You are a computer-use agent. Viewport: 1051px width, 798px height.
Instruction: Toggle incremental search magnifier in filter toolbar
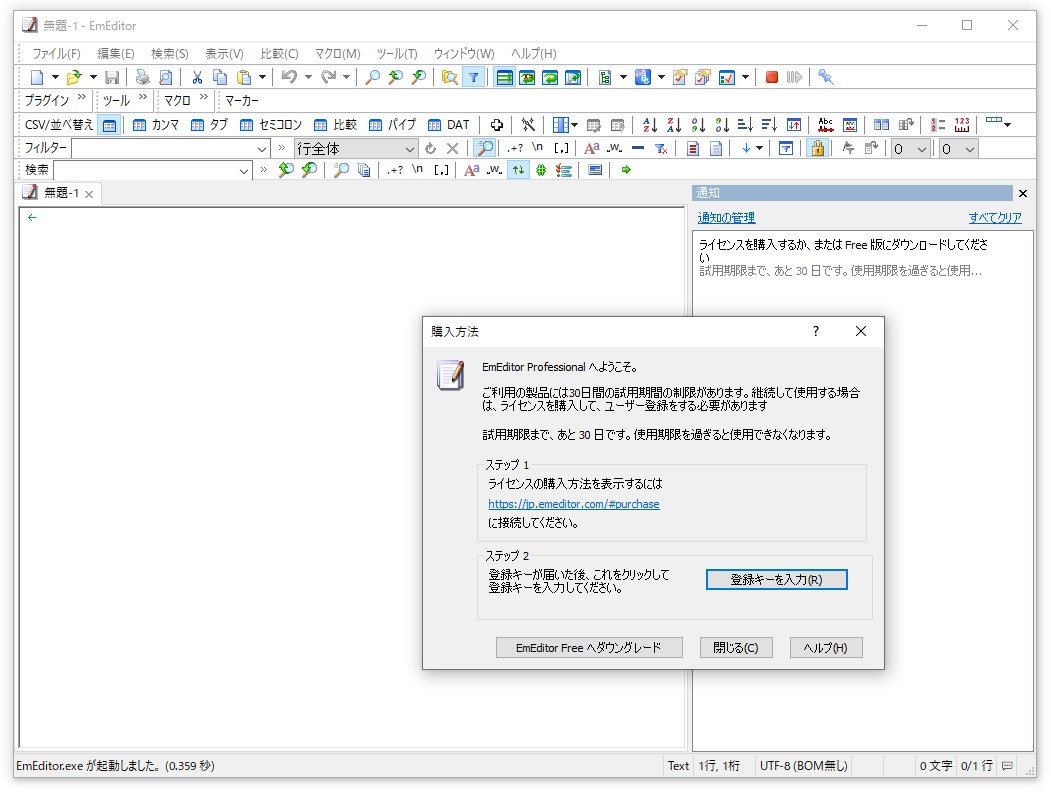click(485, 148)
